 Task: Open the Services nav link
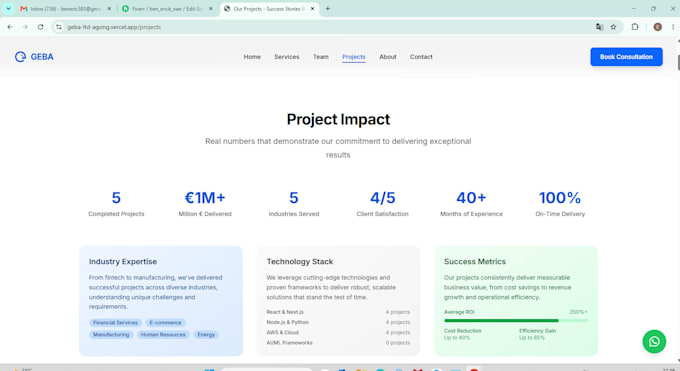coord(287,57)
